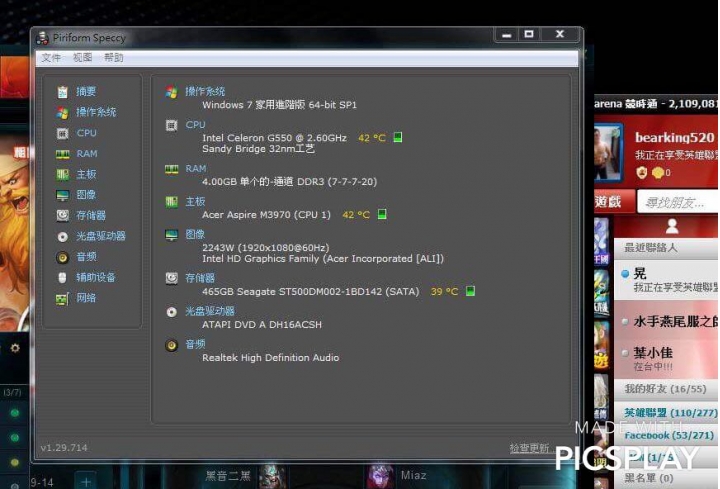The height and width of the screenshot is (489, 720).
Task: Select the 摘要 summary icon in sidebar
Action: click(x=63, y=92)
